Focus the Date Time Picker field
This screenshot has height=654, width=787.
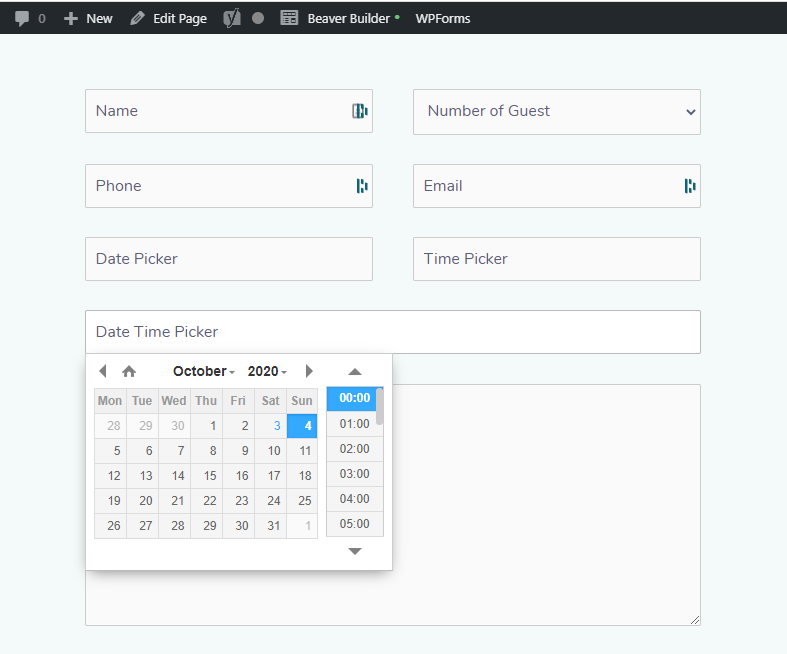393,332
